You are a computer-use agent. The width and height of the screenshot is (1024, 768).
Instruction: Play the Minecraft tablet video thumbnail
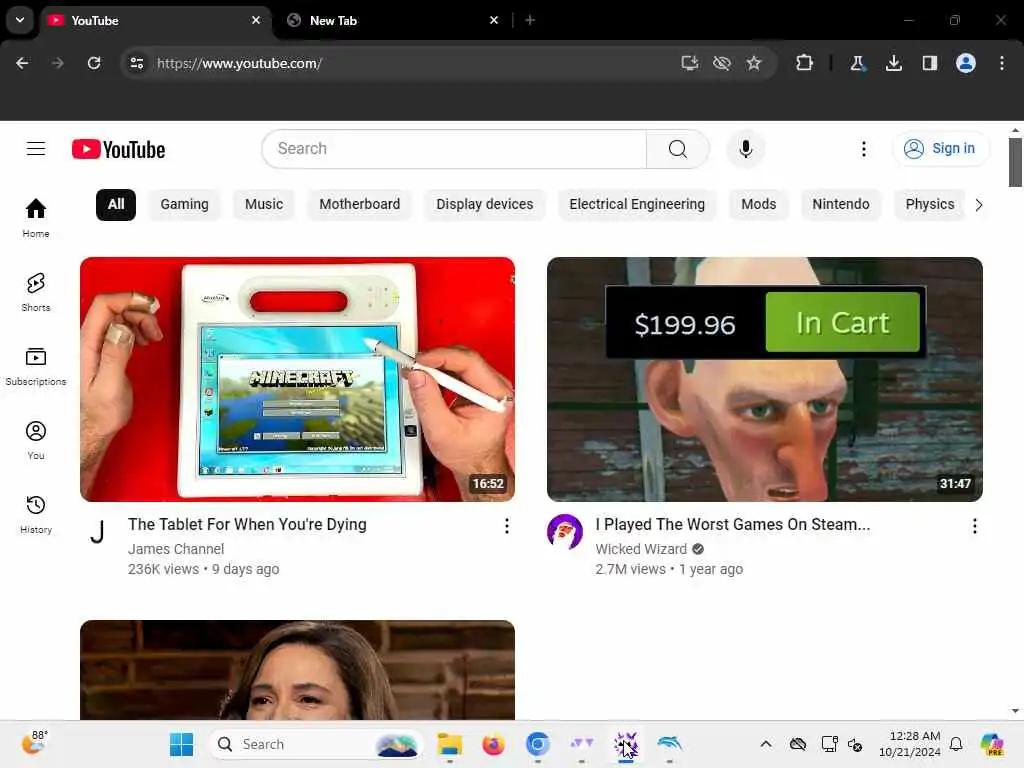[297, 379]
